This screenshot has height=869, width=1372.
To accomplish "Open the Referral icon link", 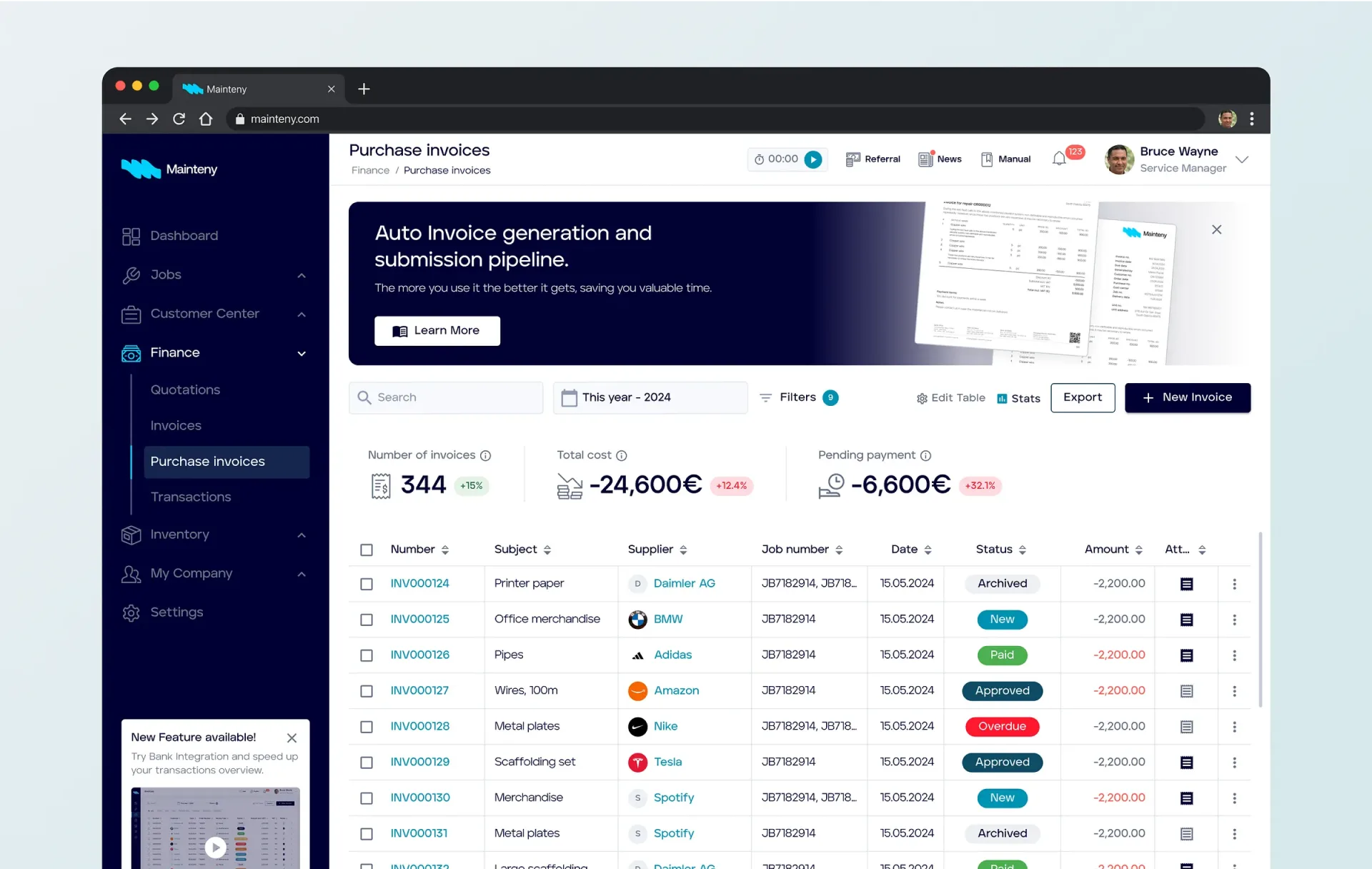I will (873, 159).
